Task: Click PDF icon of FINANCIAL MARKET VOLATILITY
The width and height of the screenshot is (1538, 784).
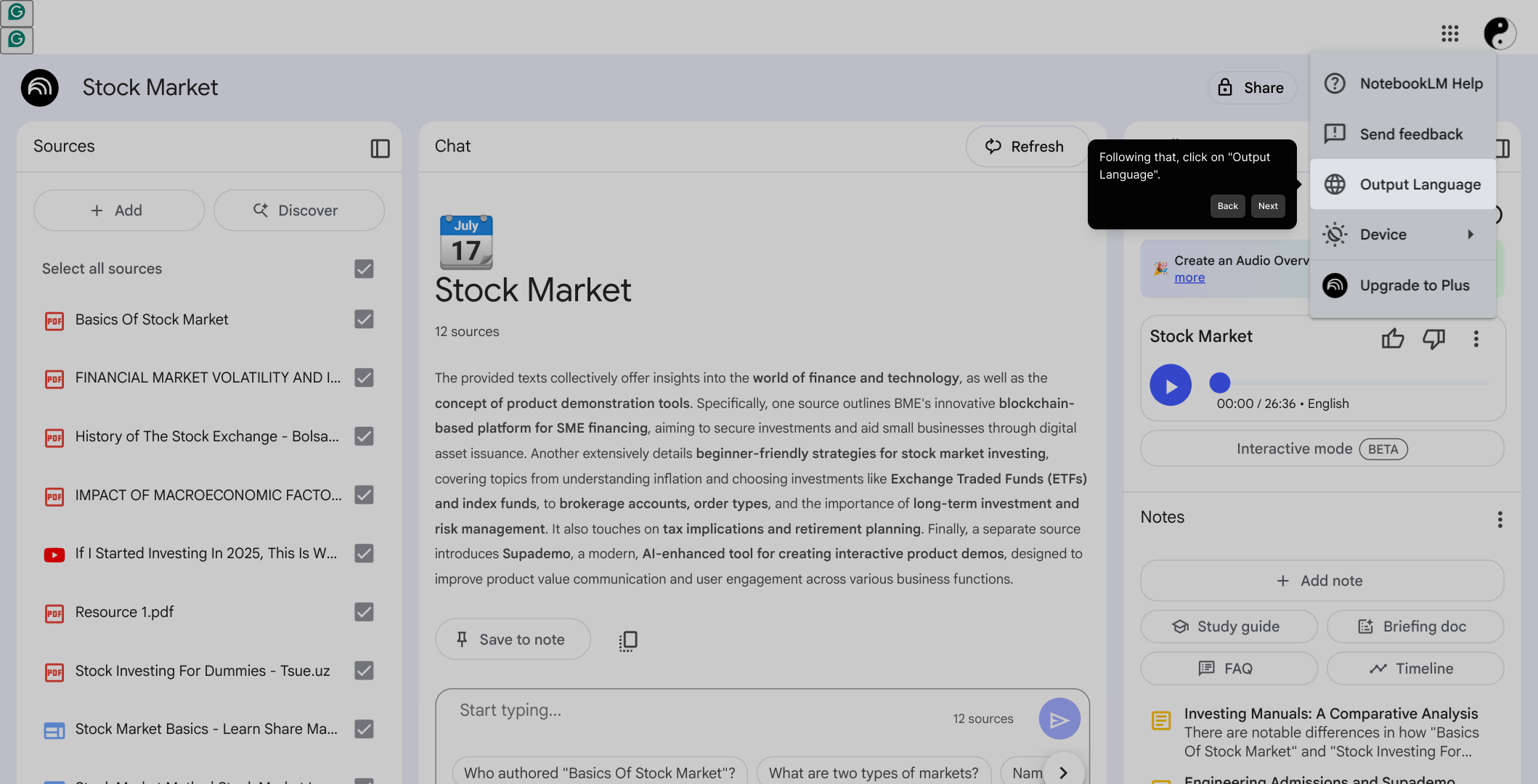Action: point(54,379)
